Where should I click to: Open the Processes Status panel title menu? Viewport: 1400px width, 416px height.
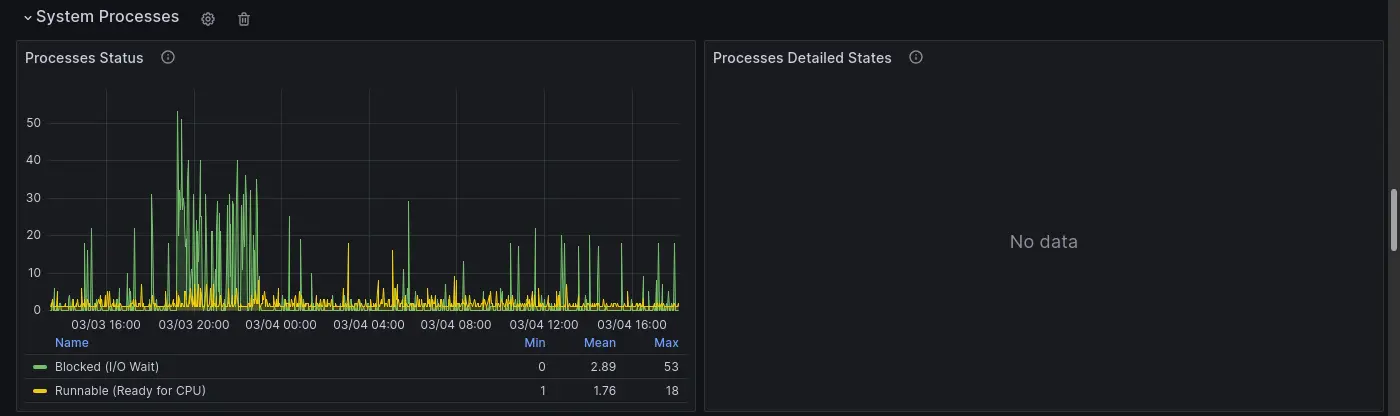point(84,58)
